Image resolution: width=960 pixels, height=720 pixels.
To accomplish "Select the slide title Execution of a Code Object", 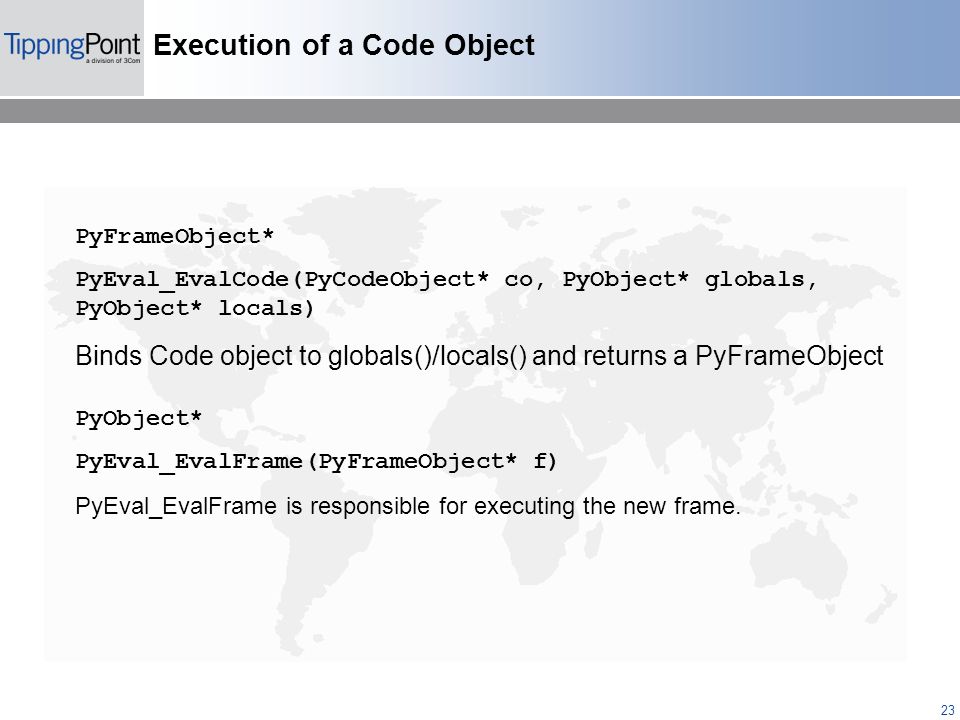I will [343, 45].
